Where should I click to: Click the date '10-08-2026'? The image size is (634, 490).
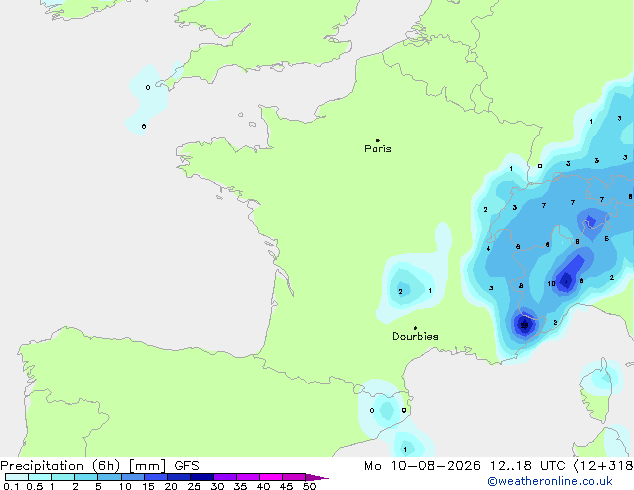435,466
